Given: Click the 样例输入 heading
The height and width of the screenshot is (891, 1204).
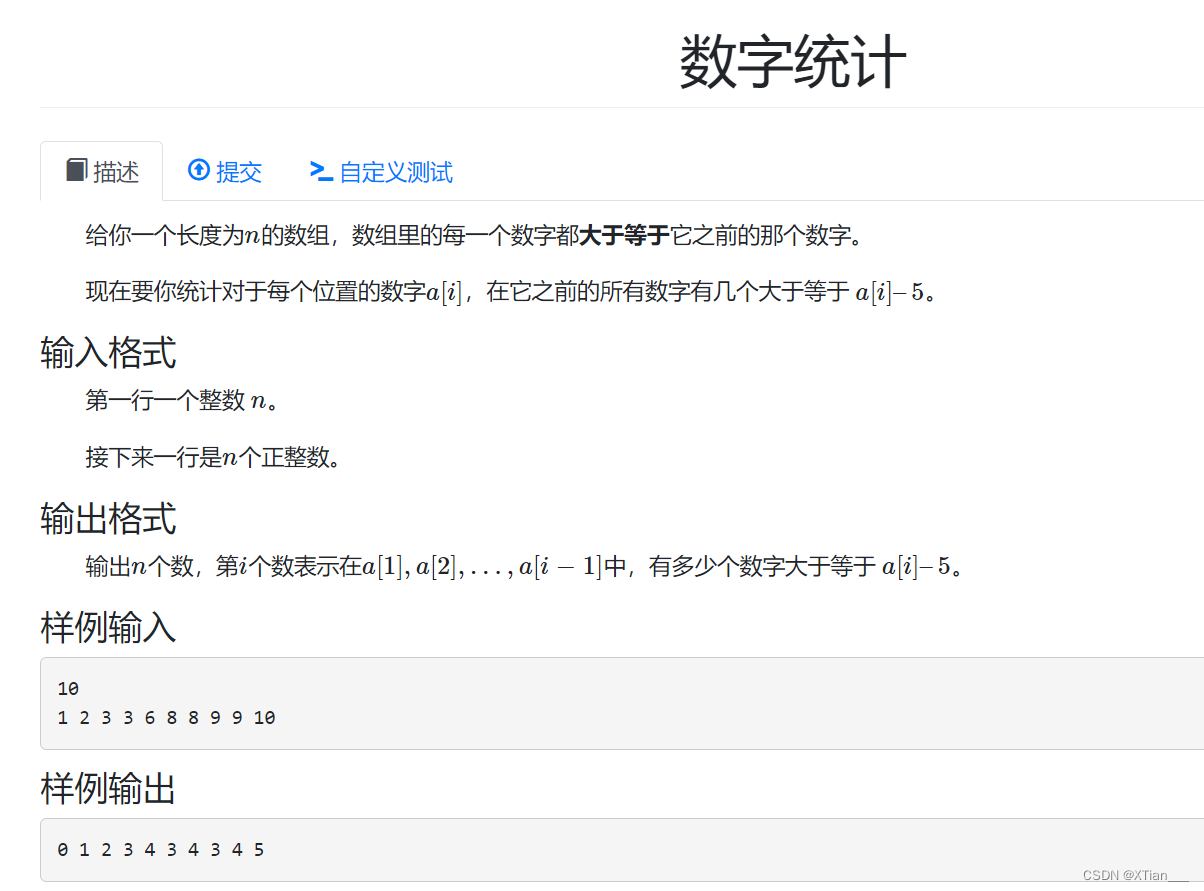Looking at the screenshot, I should (108, 627).
